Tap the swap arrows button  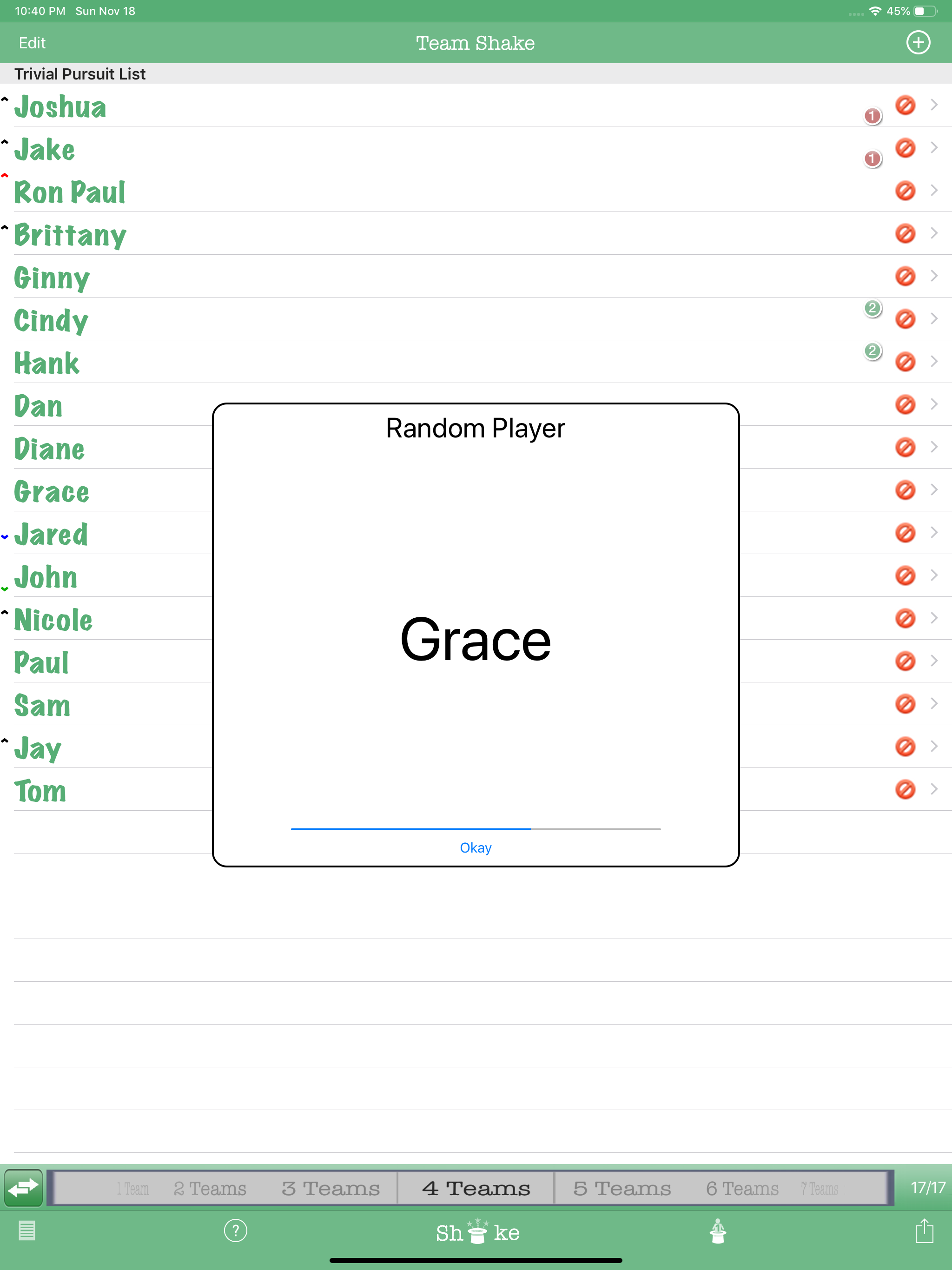coord(24,1187)
